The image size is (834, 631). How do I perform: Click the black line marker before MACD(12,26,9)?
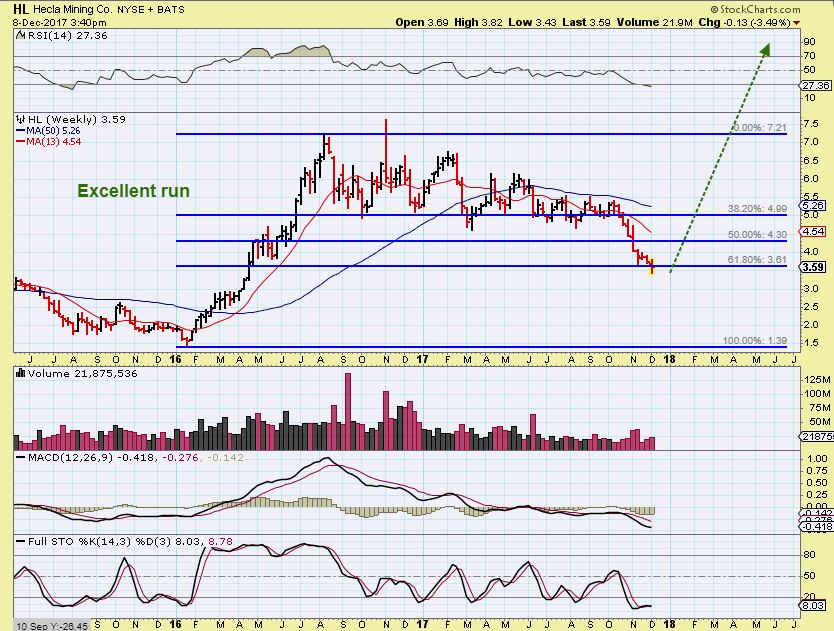click(x=21, y=458)
